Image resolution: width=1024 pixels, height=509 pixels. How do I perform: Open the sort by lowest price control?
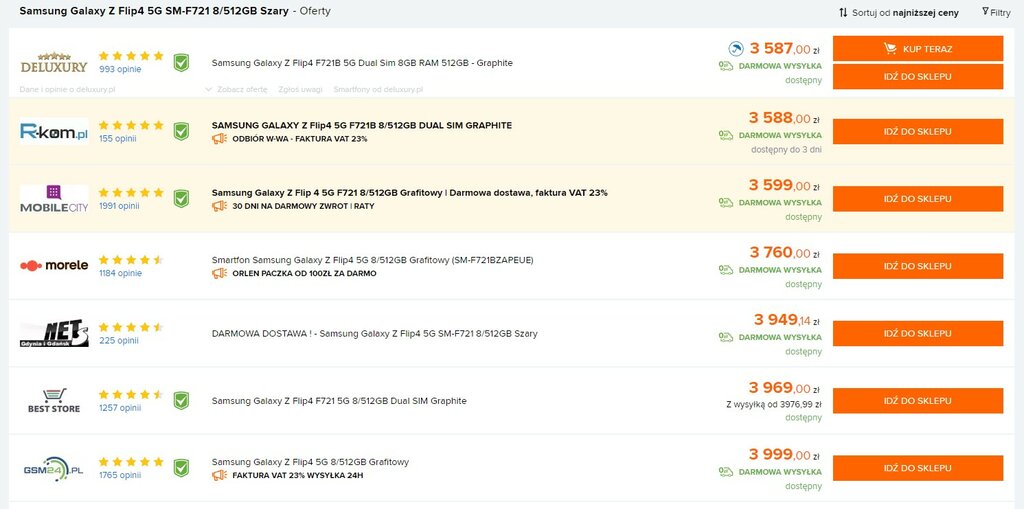pos(899,12)
